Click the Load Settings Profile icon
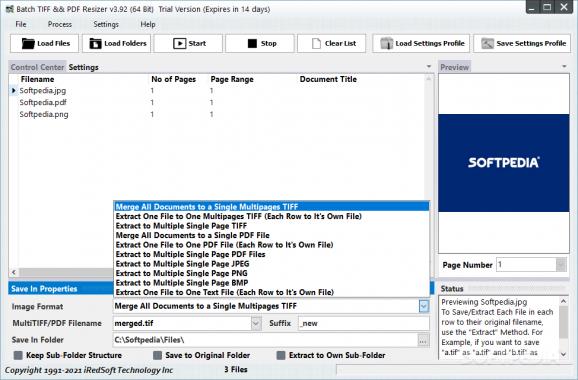 (x=386, y=43)
